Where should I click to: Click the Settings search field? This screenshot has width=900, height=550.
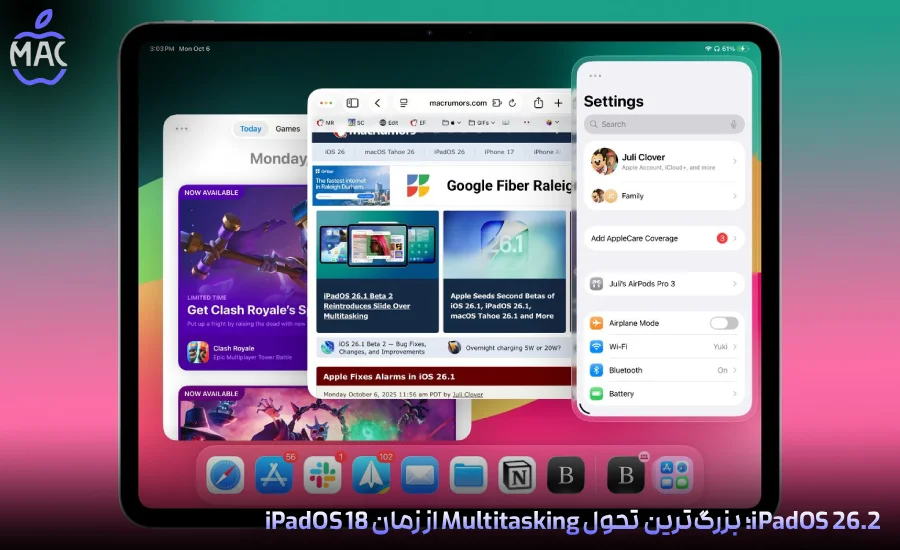[x=664, y=124]
